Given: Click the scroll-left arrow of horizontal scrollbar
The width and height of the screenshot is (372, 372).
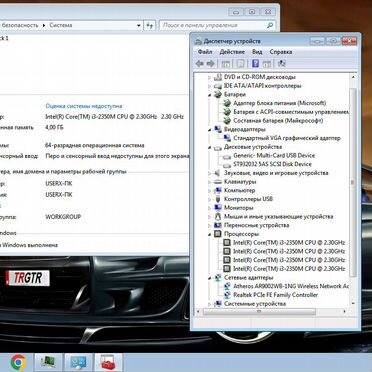Looking at the screenshot, I should 198,312.
